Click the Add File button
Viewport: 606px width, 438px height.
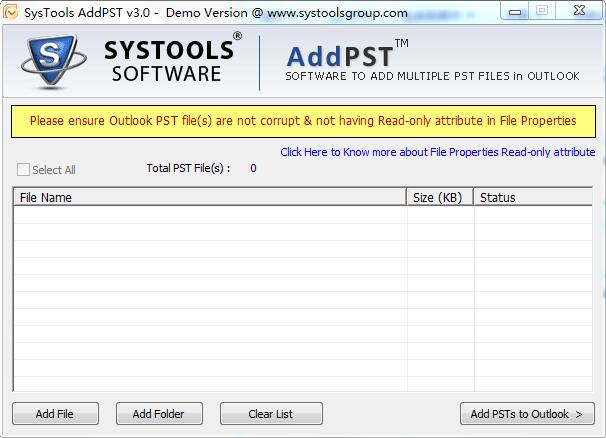(x=55, y=414)
